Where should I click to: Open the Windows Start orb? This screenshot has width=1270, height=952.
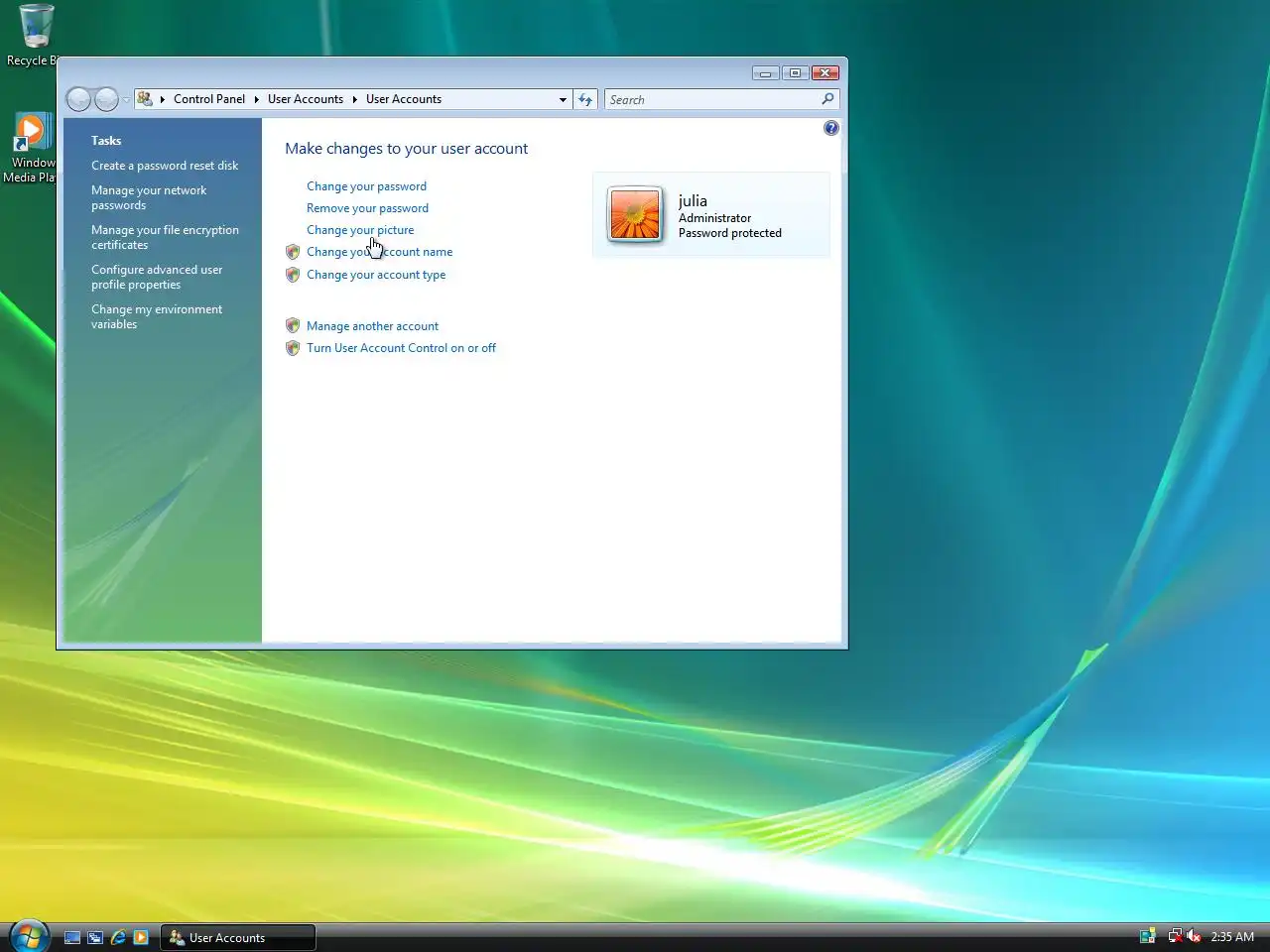tap(29, 935)
